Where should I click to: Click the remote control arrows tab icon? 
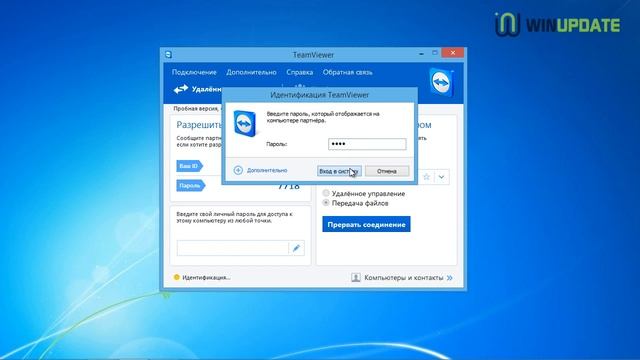pyautogui.click(x=180, y=89)
